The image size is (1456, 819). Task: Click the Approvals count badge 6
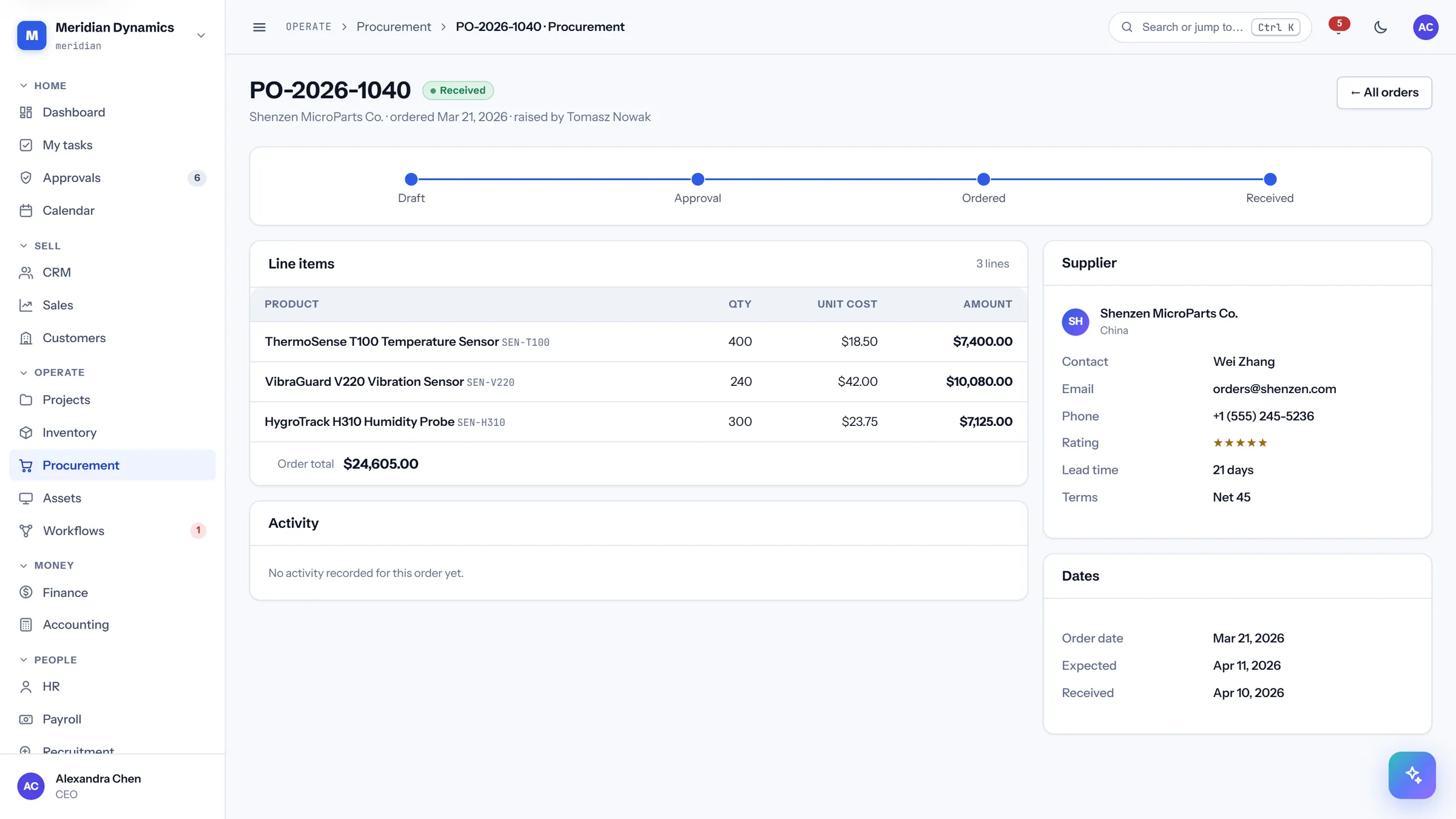coord(197,178)
